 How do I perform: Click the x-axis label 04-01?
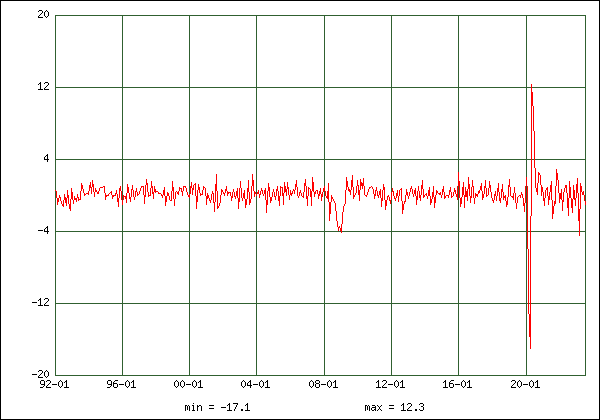pyautogui.click(x=255, y=384)
